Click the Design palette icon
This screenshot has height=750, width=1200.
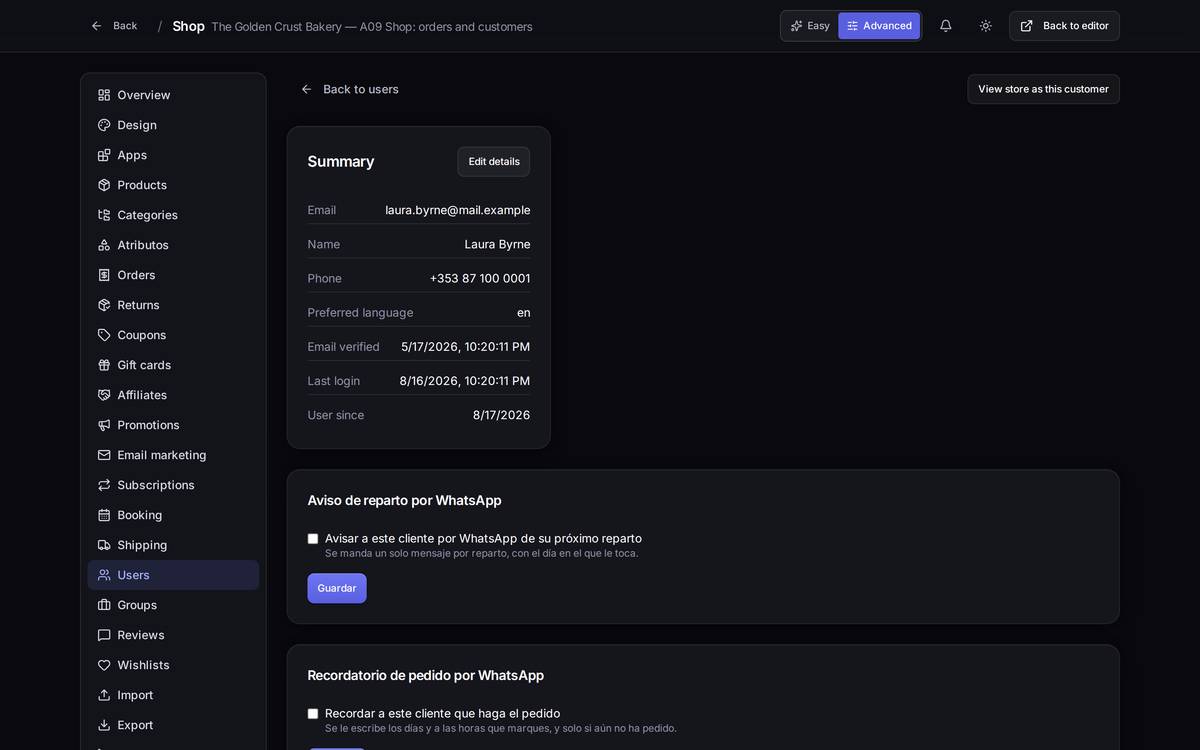pyautogui.click(x=104, y=125)
